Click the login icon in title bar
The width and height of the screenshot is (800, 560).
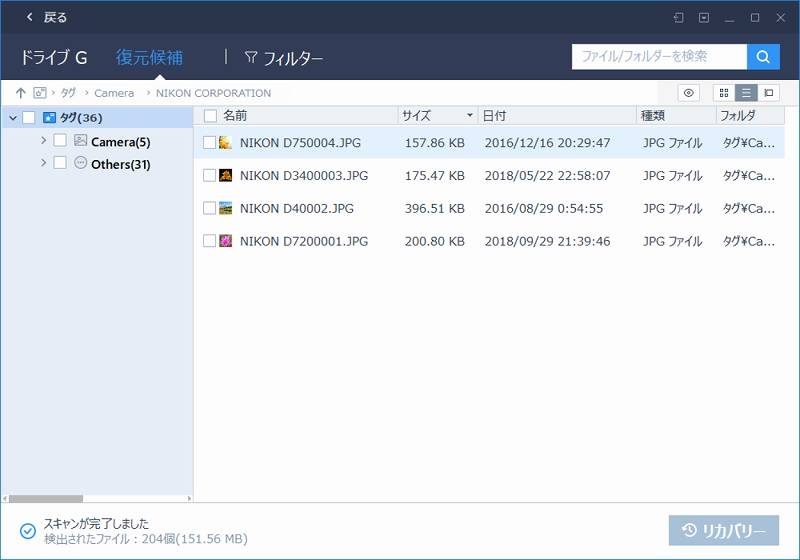(x=678, y=17)
